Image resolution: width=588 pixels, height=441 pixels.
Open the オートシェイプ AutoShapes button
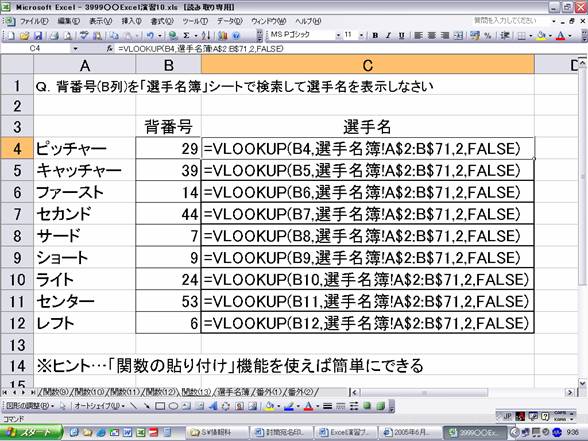[99, 406]
